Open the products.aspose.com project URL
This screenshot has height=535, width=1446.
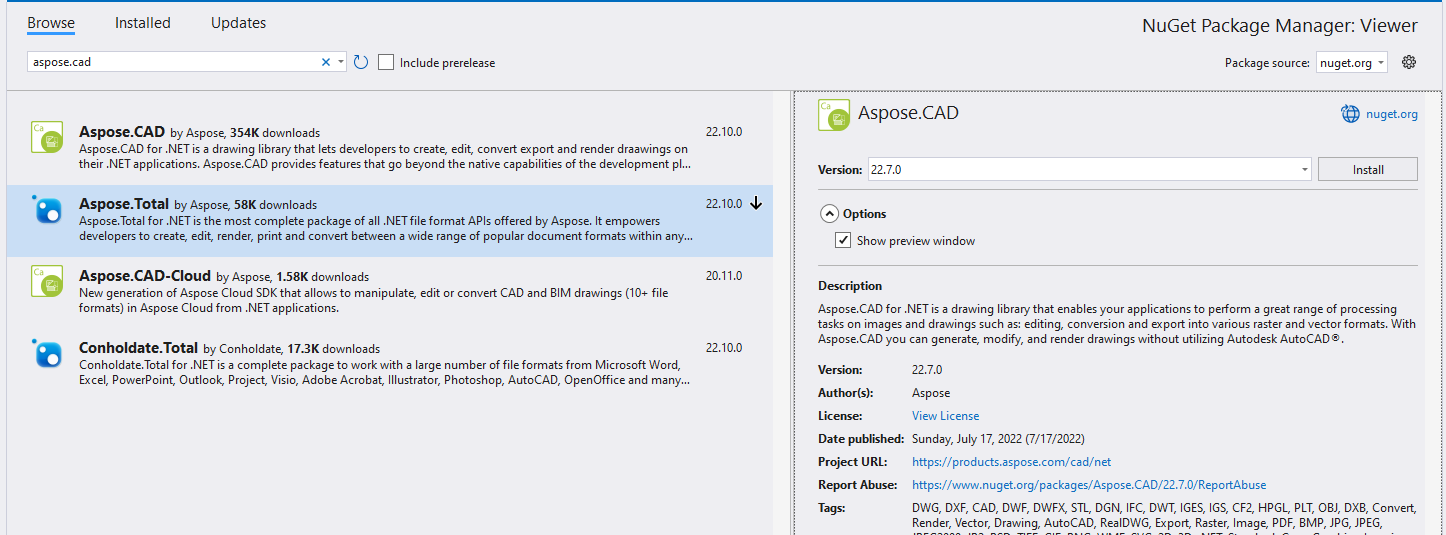pos(1011,462)
